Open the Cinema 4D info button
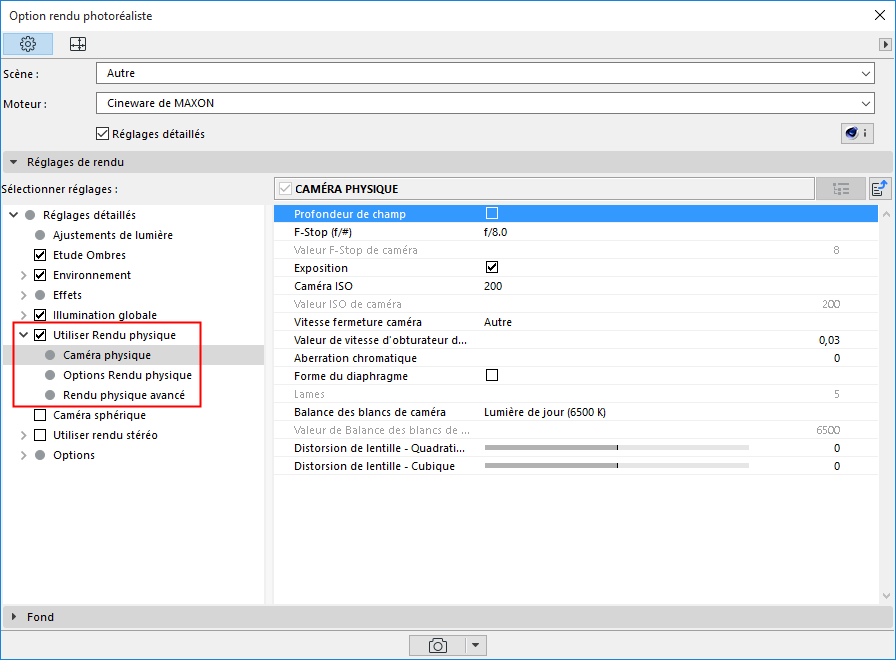This screenshot has width=896, height=660. pos(857,133)
